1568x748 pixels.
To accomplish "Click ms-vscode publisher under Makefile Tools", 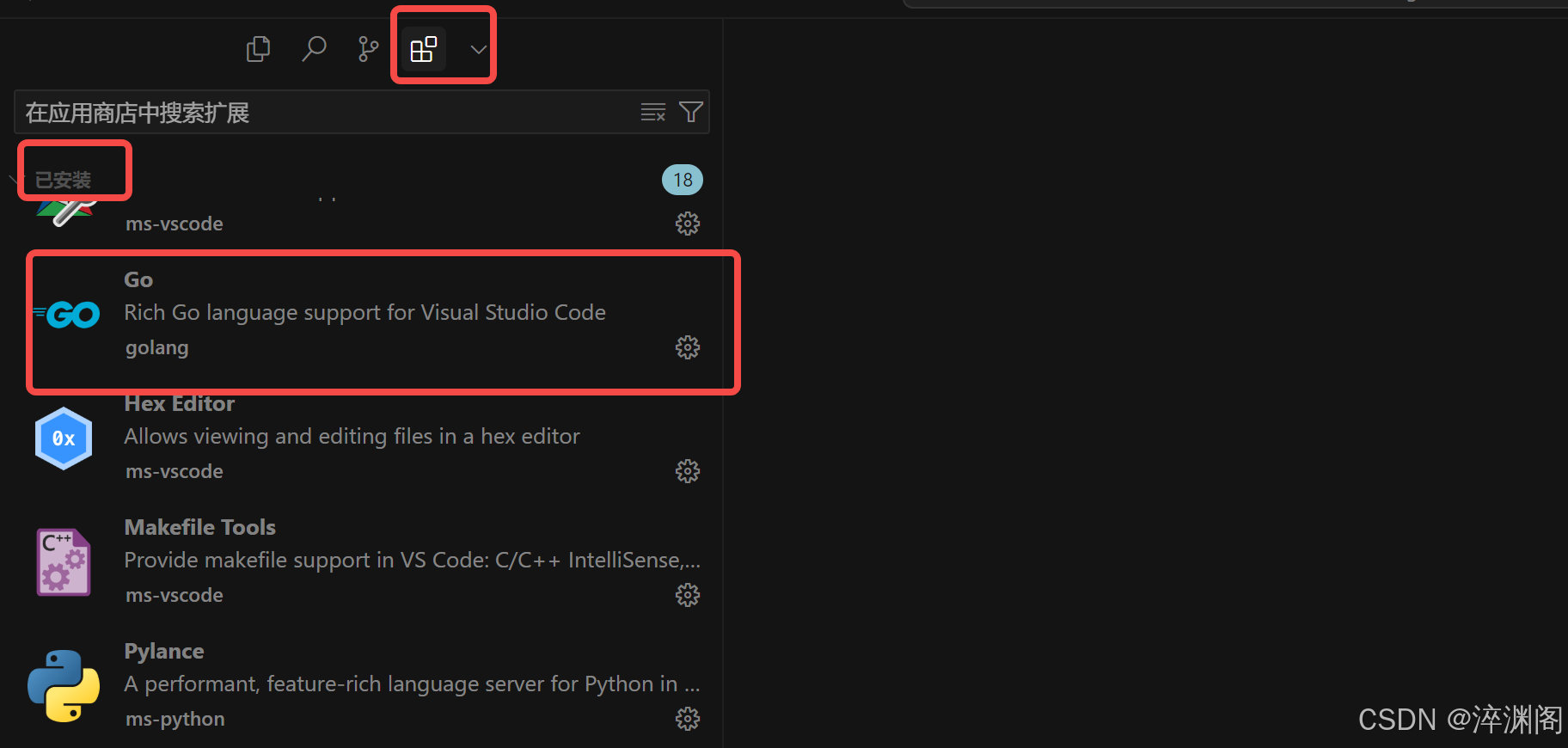I will [175, 595].
